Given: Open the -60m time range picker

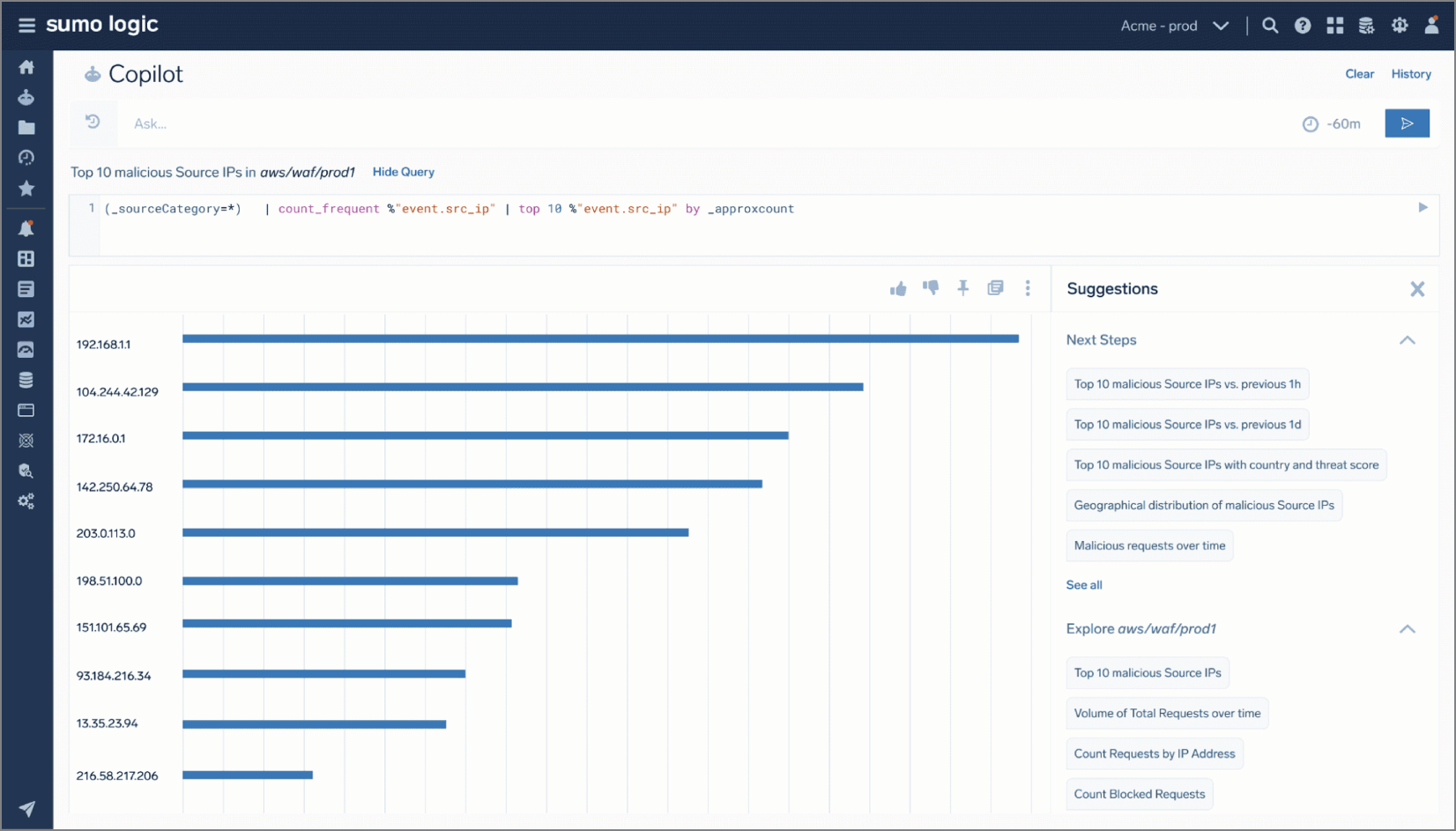Looking at the screenshot, I should [1332, 124].
